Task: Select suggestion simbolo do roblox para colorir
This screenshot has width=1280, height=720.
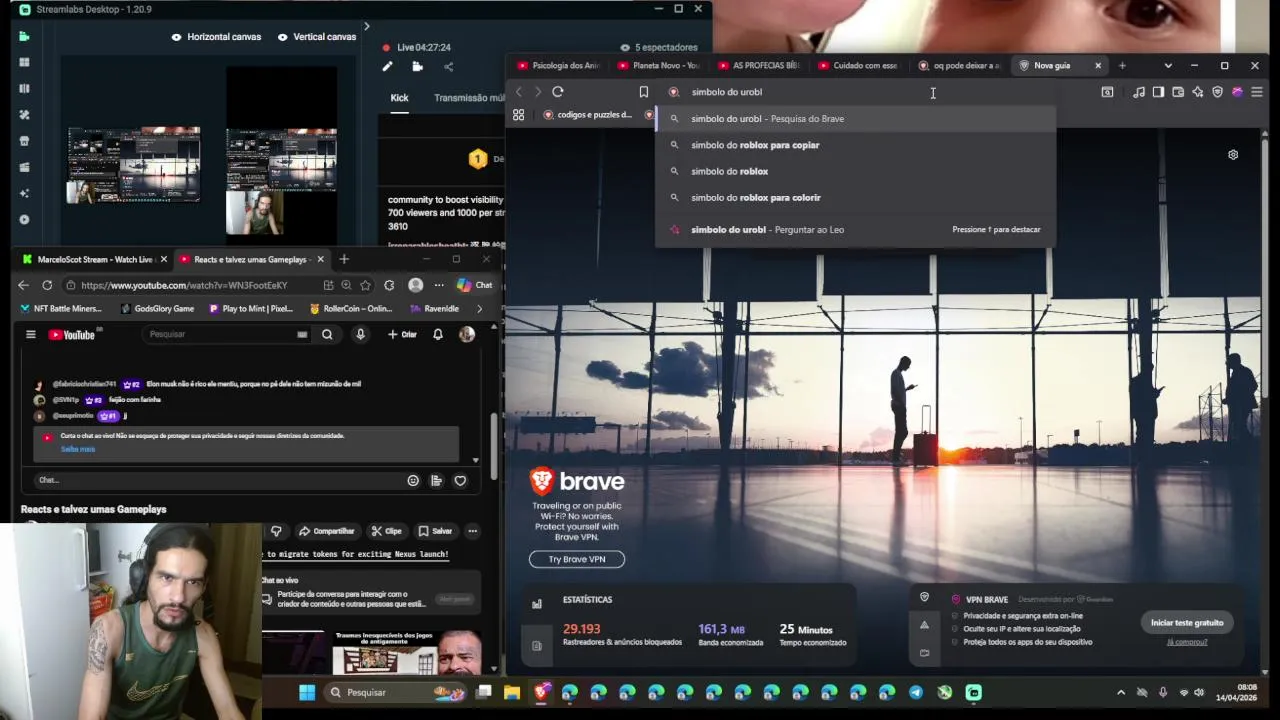Action: [855, 198]
